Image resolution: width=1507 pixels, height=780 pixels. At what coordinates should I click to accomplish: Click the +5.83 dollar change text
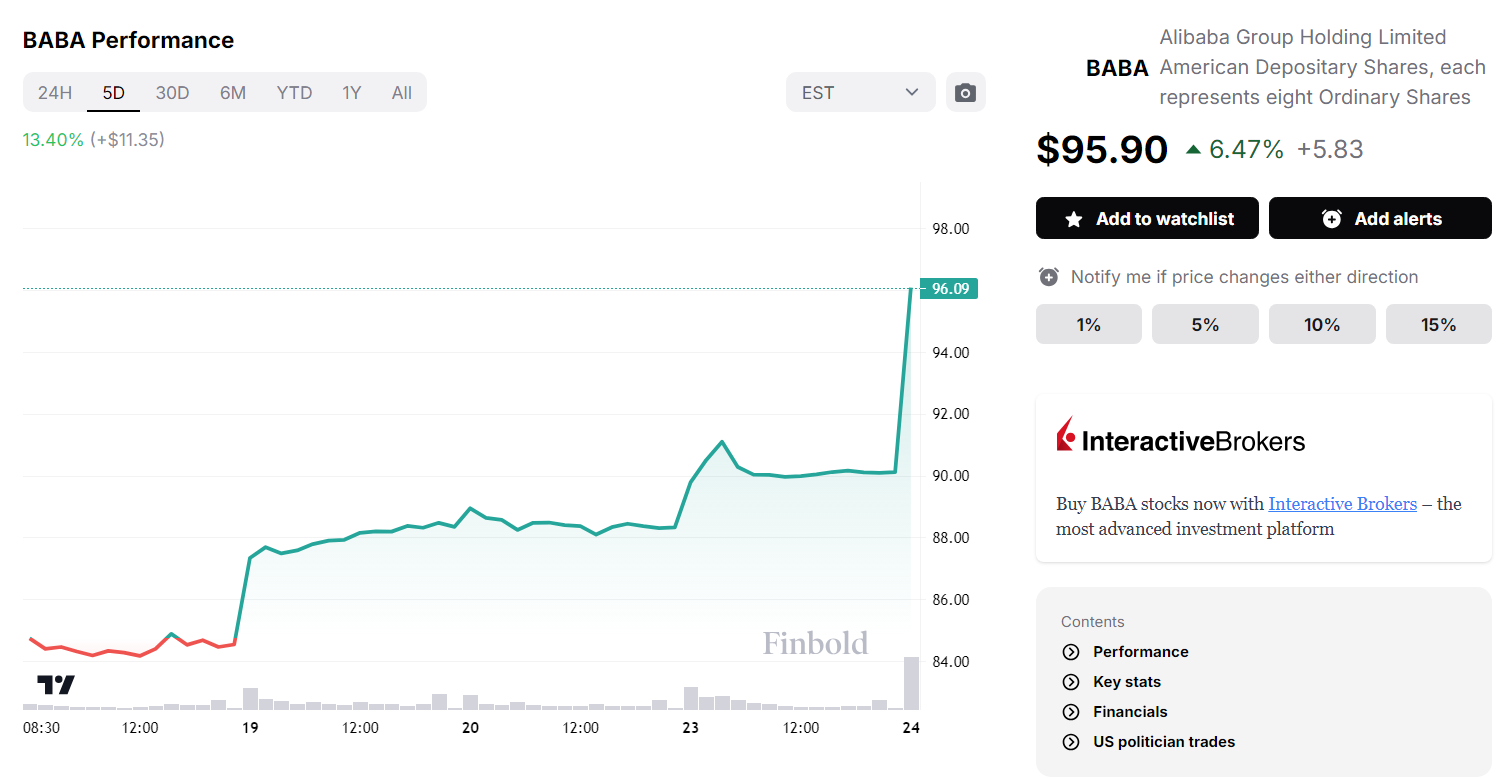[x=1330, y=150]
